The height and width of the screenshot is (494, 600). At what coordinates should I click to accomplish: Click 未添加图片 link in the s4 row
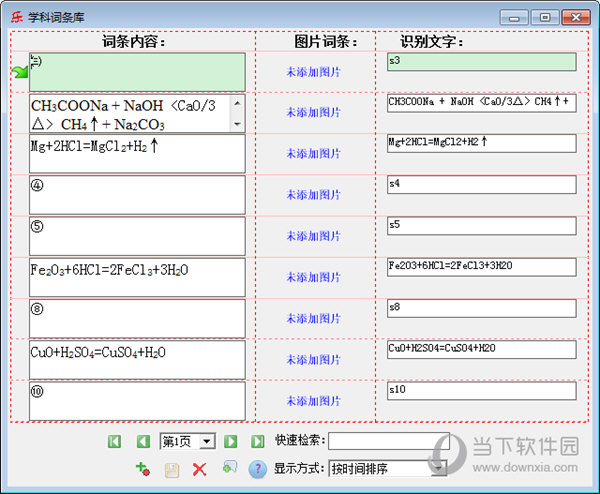313,195
